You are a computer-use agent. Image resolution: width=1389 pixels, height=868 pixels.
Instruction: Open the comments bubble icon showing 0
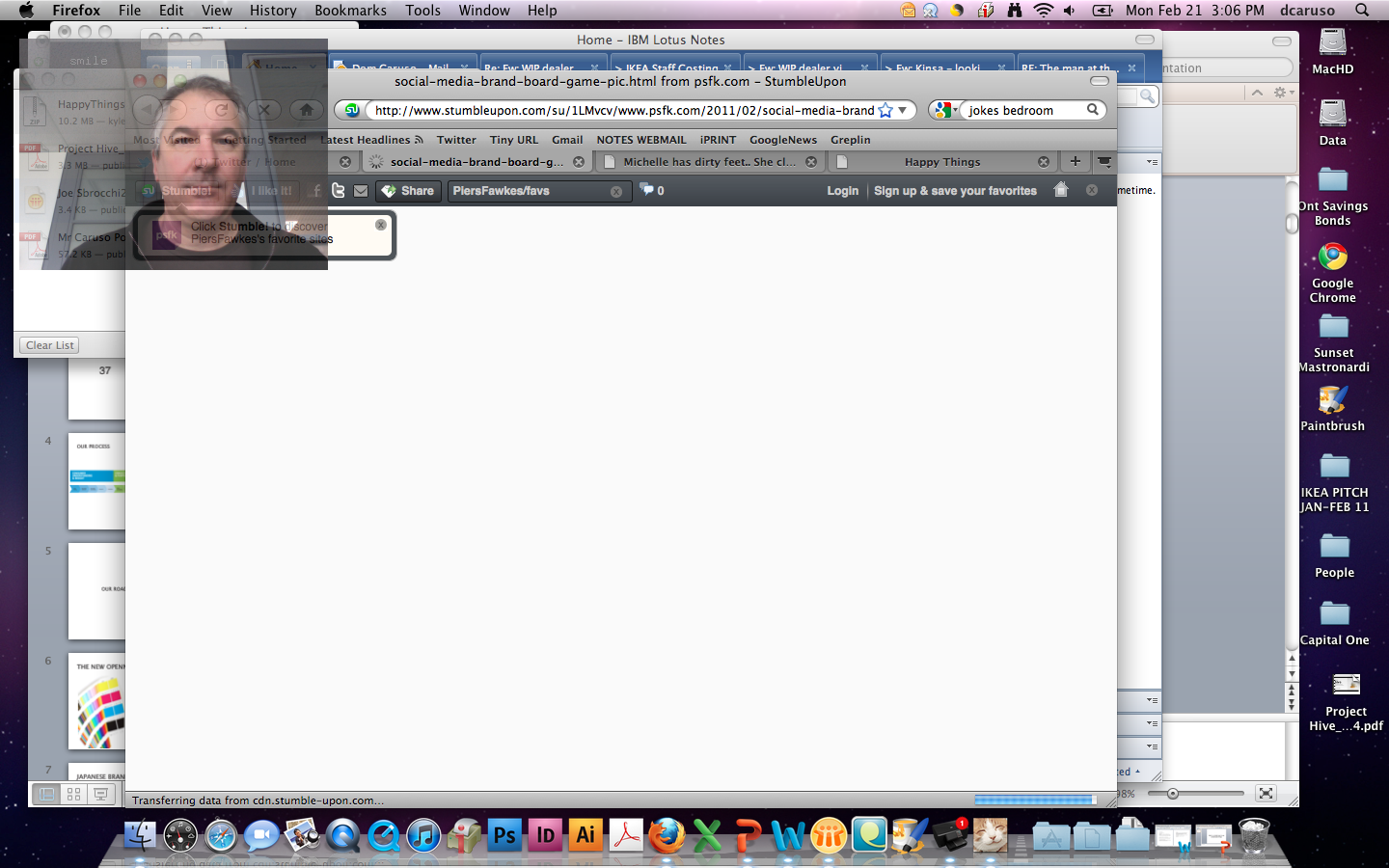652,190
